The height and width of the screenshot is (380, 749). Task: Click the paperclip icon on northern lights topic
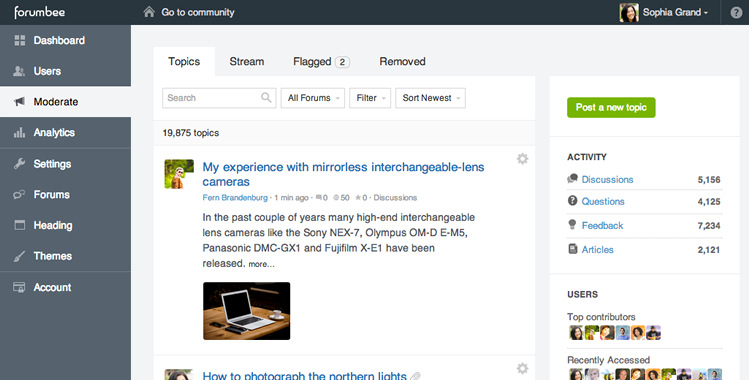[415, 376]
